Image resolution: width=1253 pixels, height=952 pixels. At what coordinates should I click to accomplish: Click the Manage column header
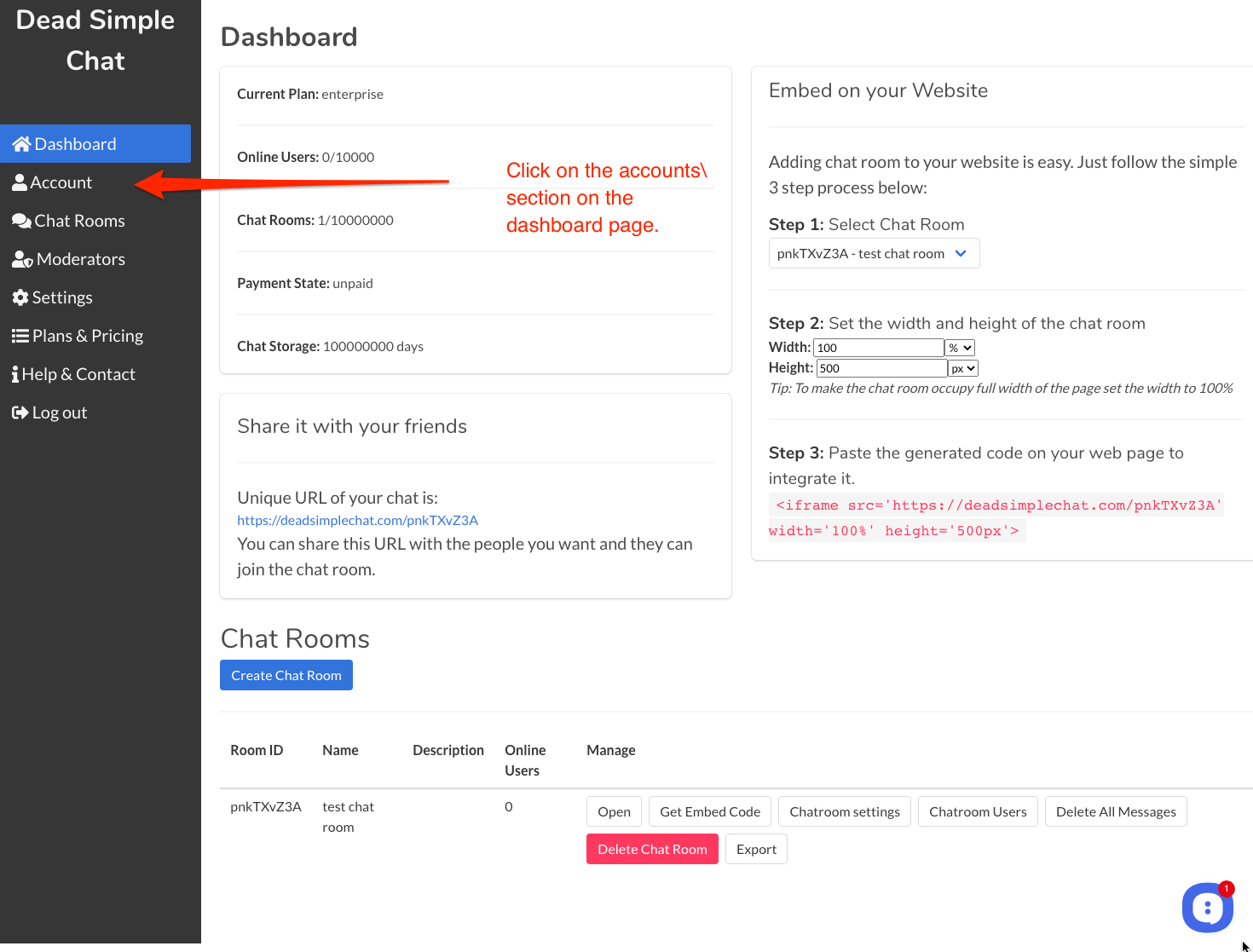click(611, 750)
